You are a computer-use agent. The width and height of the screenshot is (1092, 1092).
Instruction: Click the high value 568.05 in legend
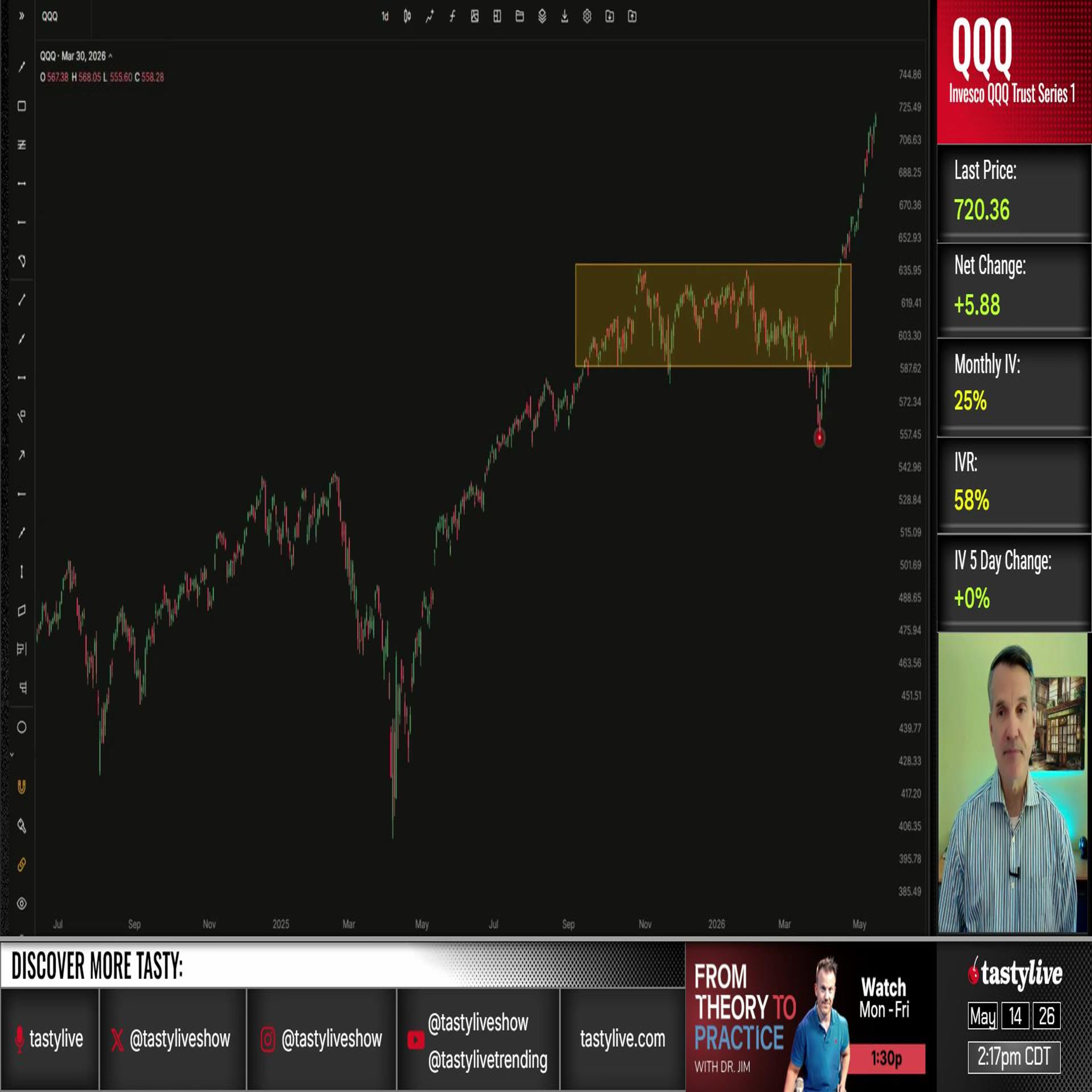(x=89, y=77)
